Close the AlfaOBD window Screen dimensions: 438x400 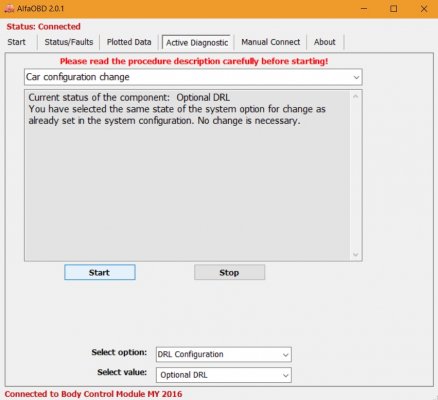tap(424, 9)
